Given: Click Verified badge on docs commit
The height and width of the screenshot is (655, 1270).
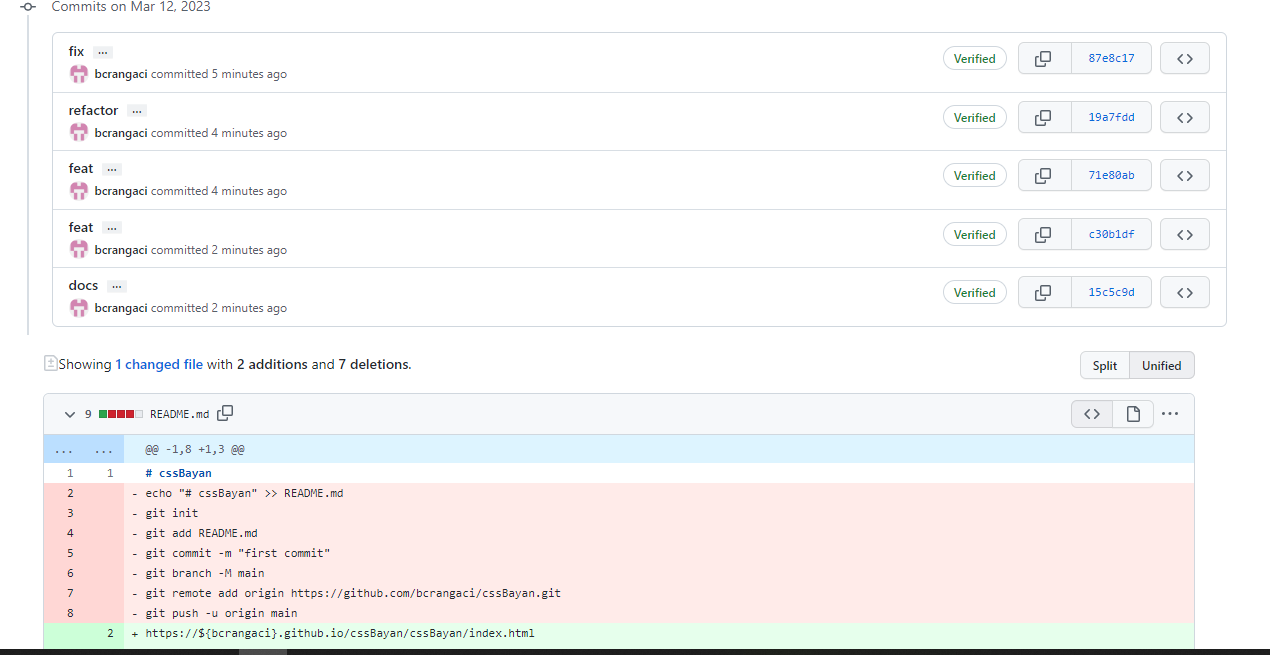Looking at the screenshot, I should pos(974,292).
